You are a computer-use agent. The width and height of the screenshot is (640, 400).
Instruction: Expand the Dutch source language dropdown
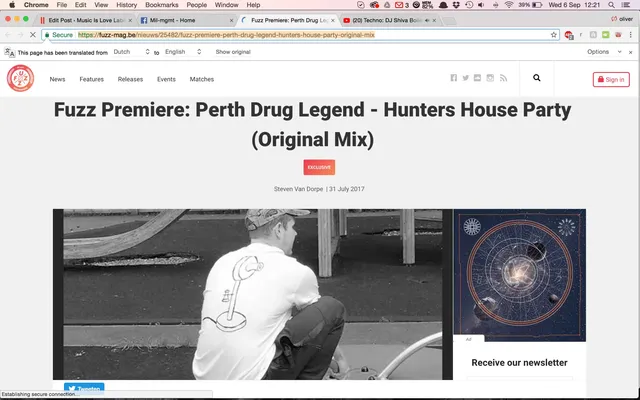(x=132, y=52)
